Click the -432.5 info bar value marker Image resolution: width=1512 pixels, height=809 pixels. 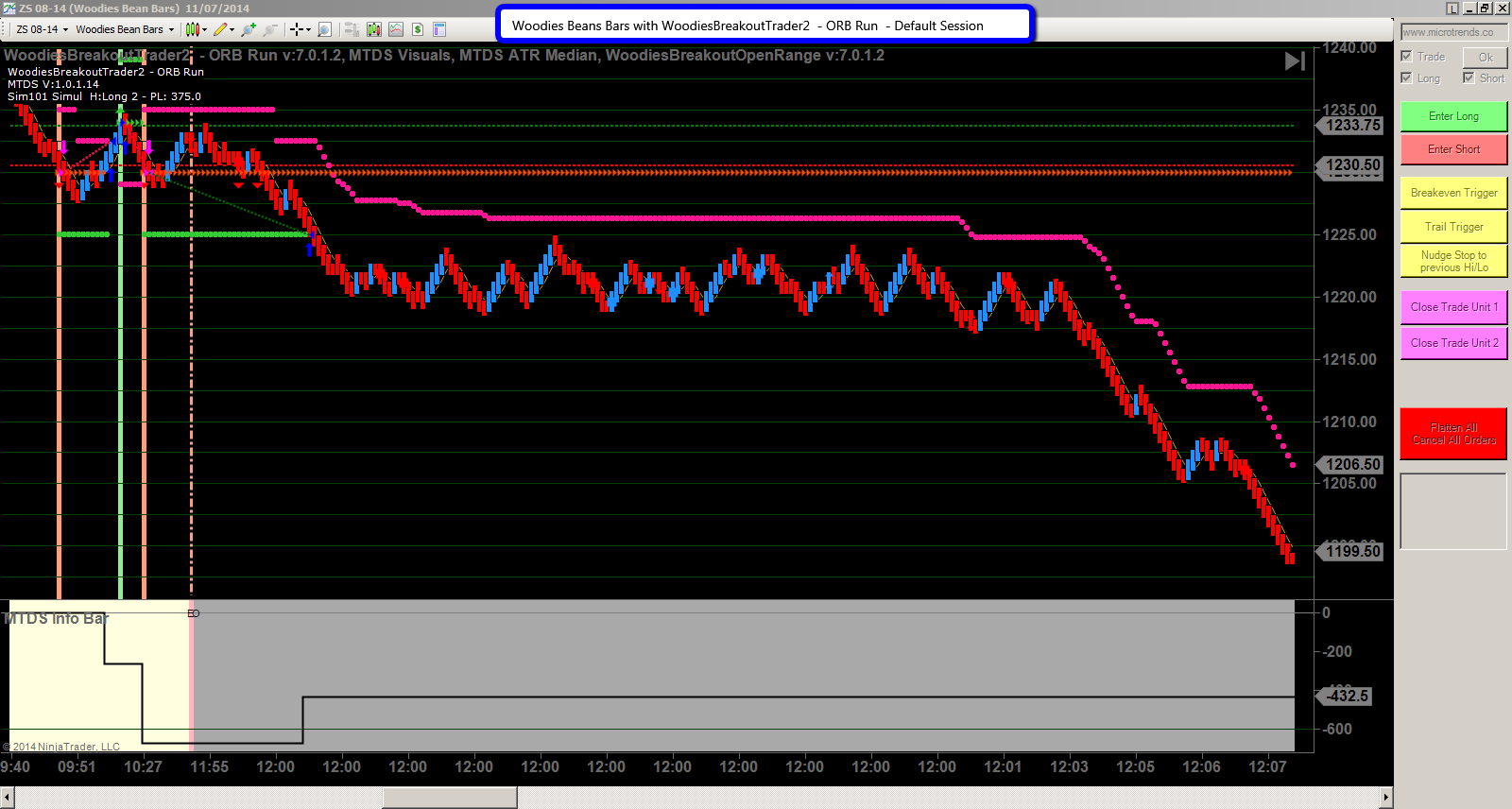point(1344,696)
